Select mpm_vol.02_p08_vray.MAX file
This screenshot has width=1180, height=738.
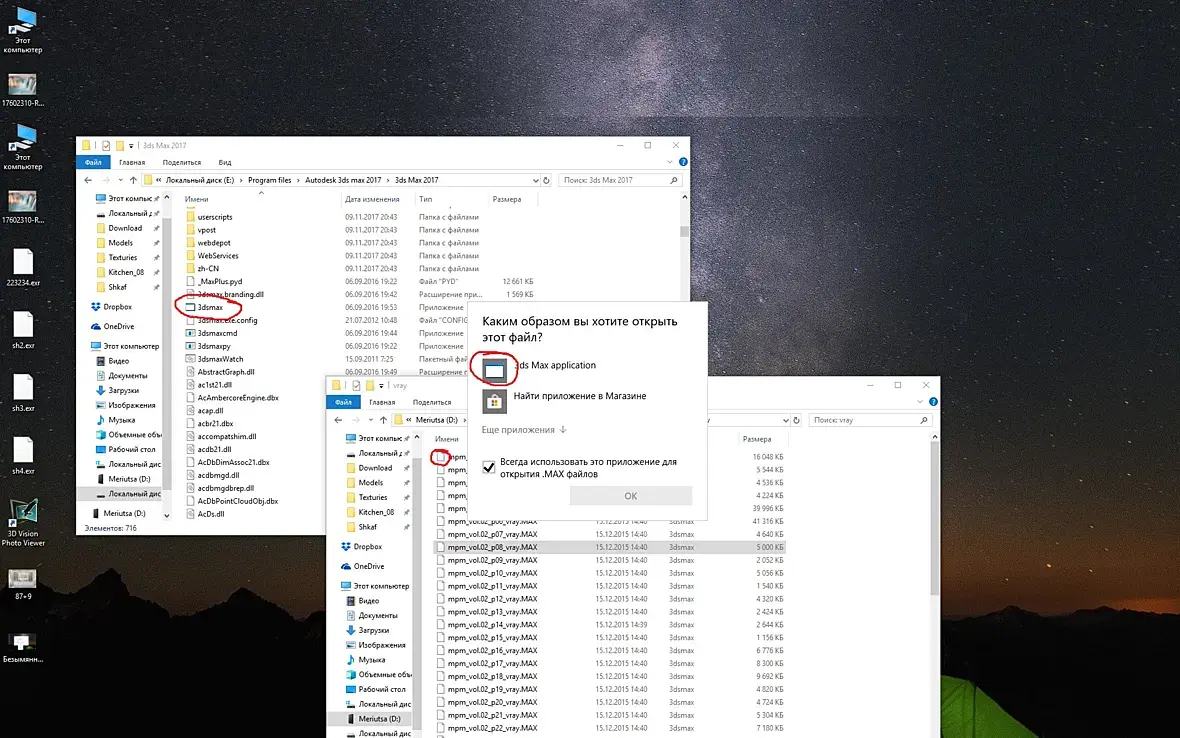click(x=610, y=548)
